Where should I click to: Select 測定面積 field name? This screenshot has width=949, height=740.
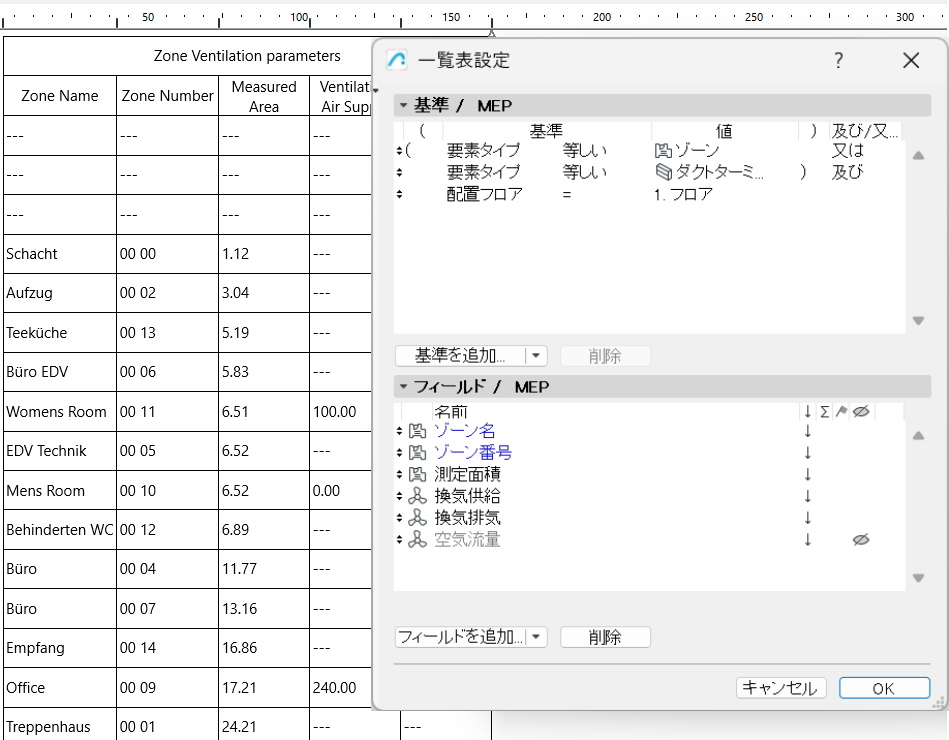[x=467, y=474]
